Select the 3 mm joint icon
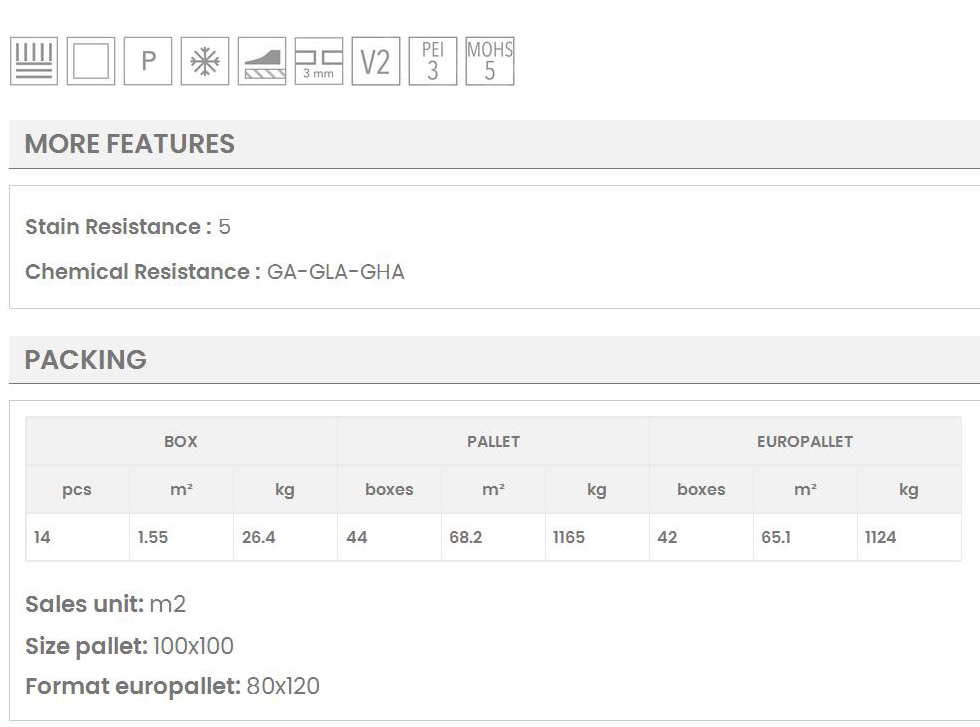The image size is (980, 727). point(319,62)
